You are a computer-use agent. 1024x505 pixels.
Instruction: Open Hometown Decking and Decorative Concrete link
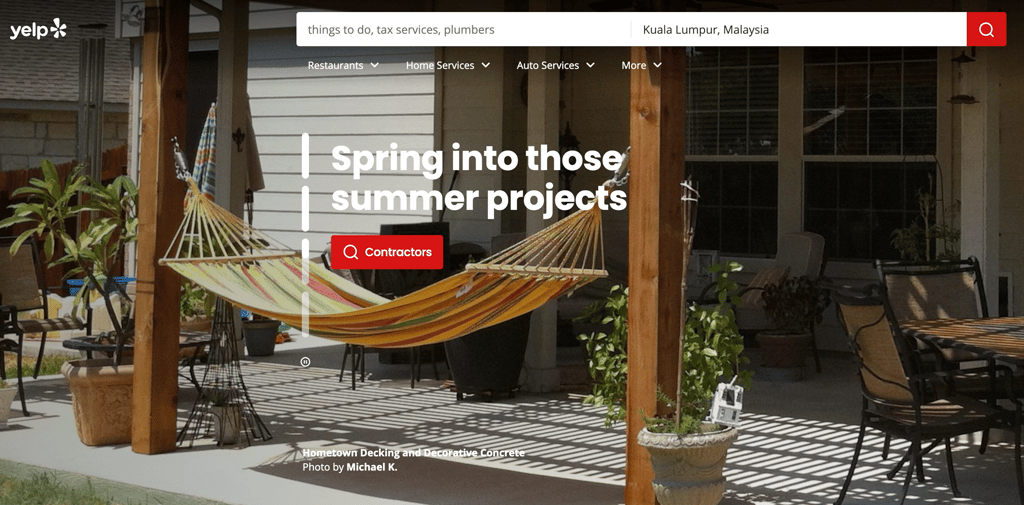(413, 453)
